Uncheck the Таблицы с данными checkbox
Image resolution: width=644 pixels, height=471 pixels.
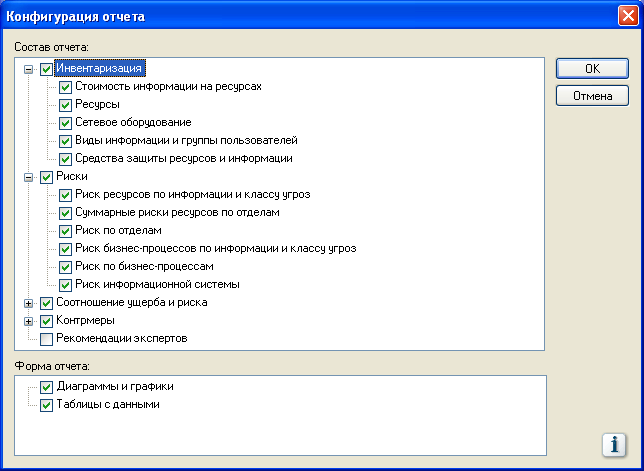coord(46,405)
